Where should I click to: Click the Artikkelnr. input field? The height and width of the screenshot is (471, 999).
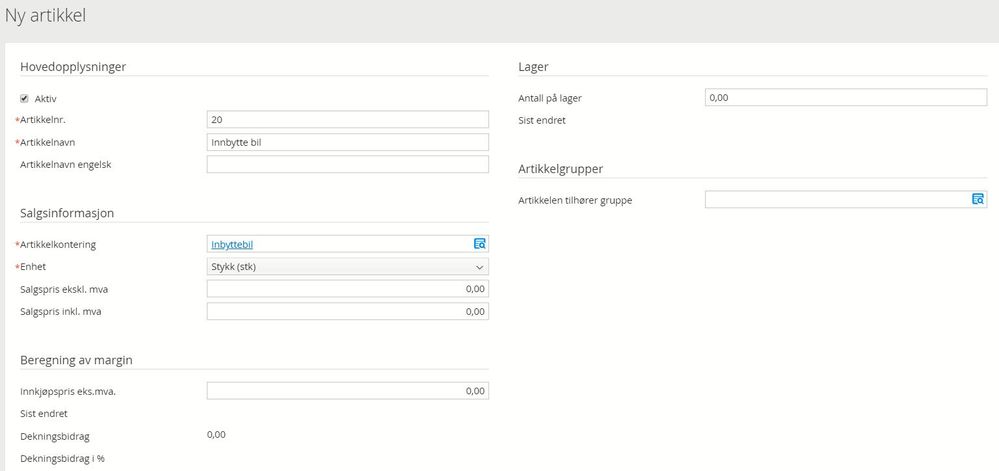pos(347,120)
